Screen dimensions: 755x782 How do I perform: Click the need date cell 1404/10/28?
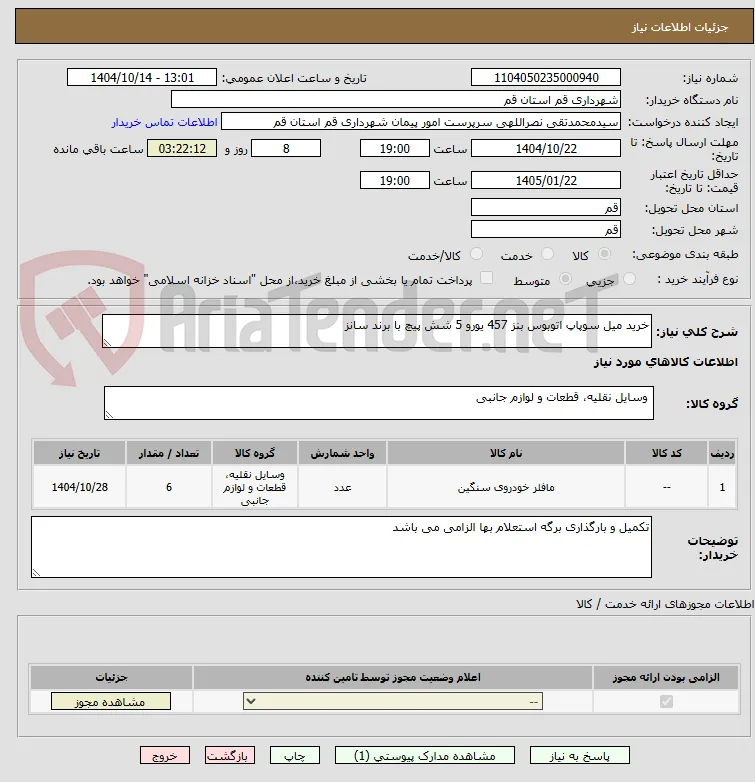(x=79, y=487)
